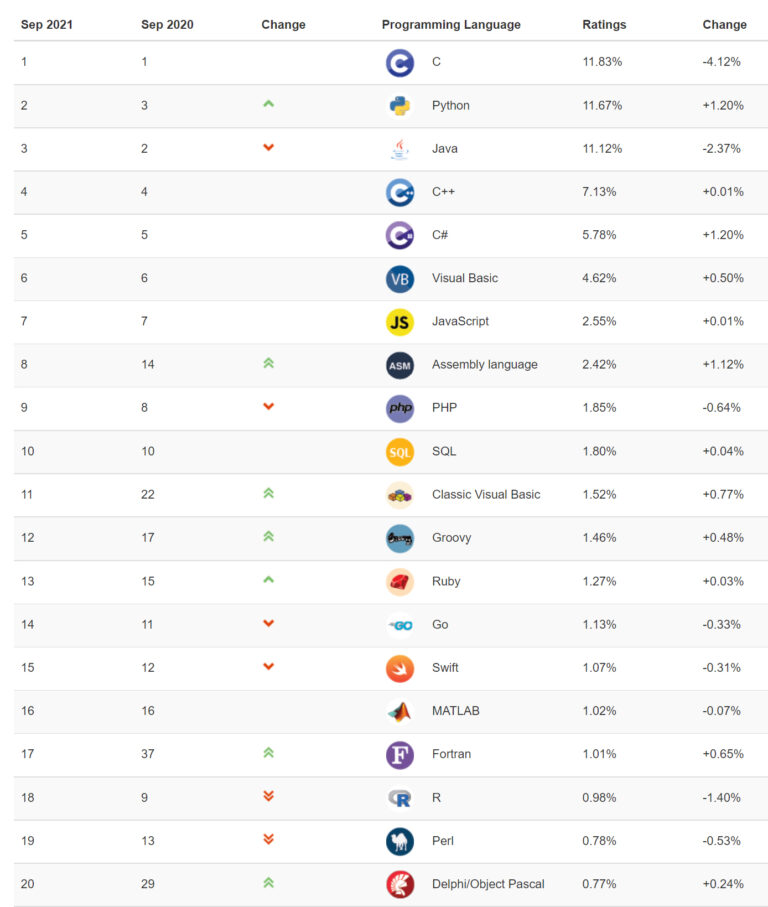Click the Sep 2021 column header
768x907 pixels.
(x=47, y=25)
